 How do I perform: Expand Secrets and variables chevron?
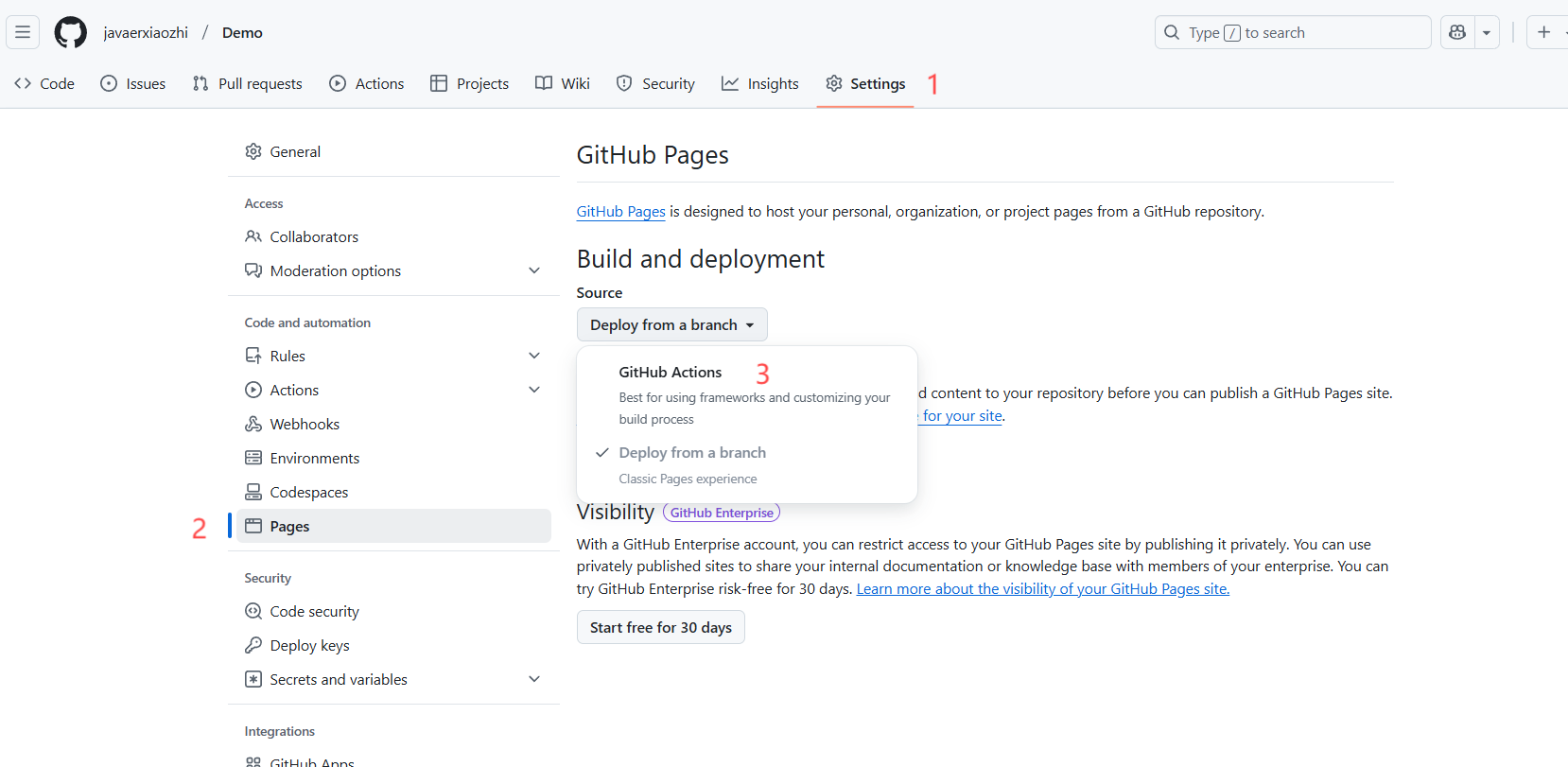coord(534,679)
